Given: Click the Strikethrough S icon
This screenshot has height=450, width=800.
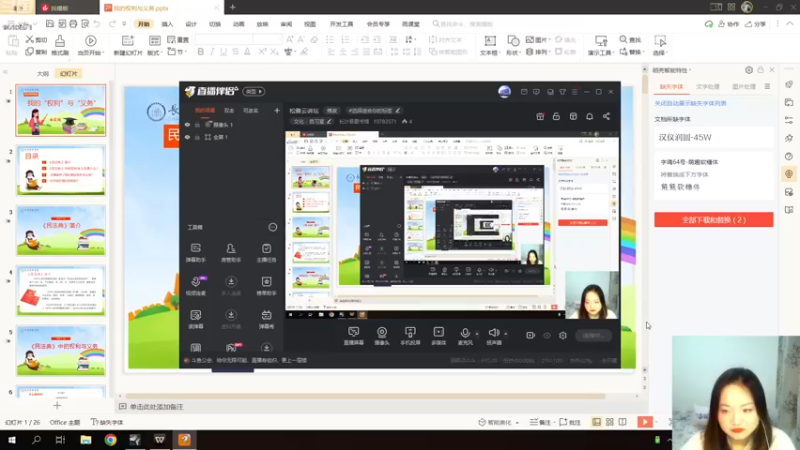Looking at the screenshot, I should point(235,52).
